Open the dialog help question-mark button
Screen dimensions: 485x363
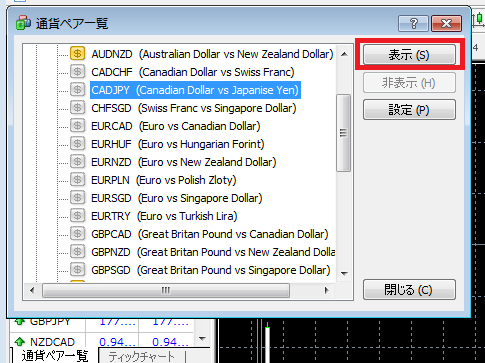(x=413, y=23)
